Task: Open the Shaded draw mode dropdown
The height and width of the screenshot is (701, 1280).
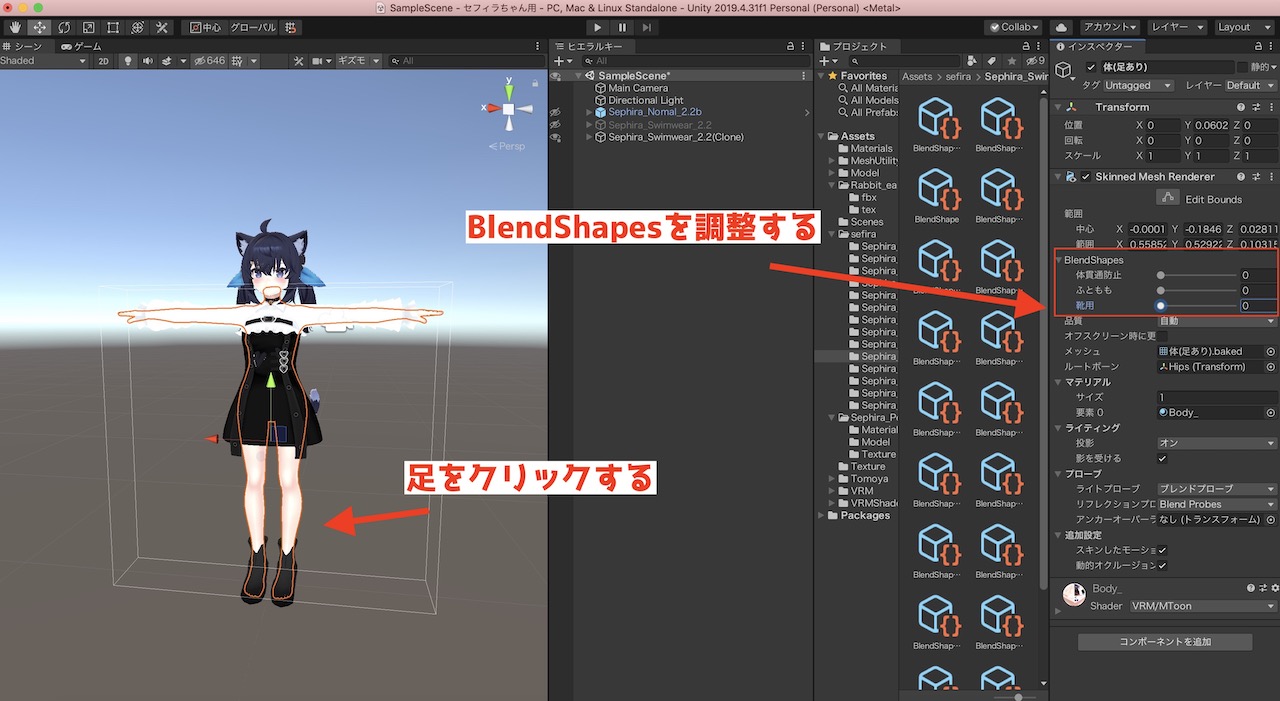Action: point(44,61)
